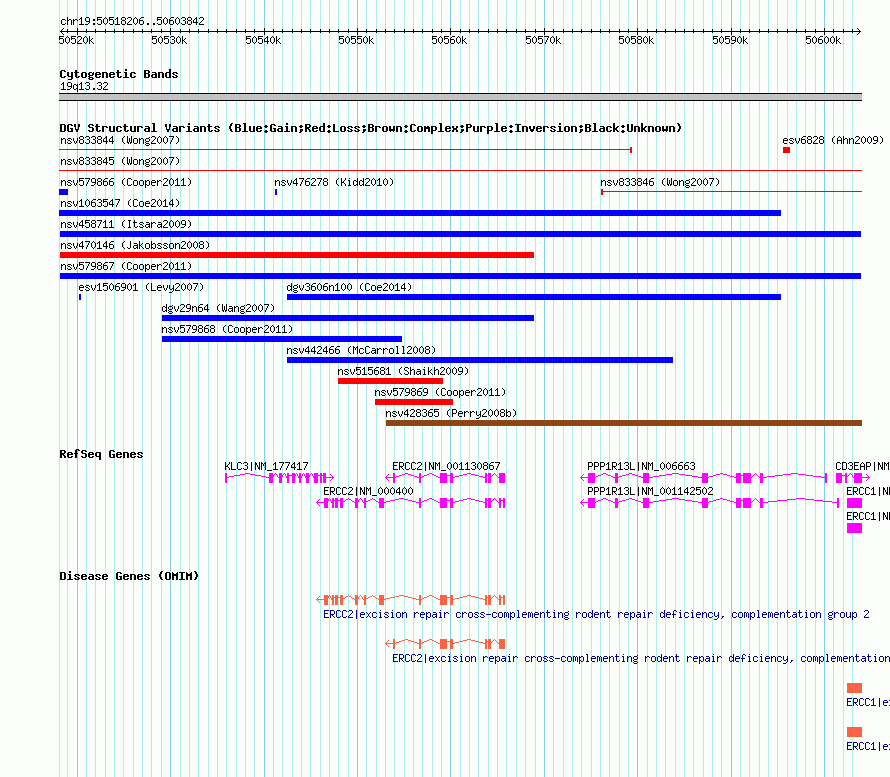Image resolution: width=890 pixels, height=777 pixels.
Task: Click the nsv442466 (McCarroll2008) blue bar
Action: tap(480, 360)
